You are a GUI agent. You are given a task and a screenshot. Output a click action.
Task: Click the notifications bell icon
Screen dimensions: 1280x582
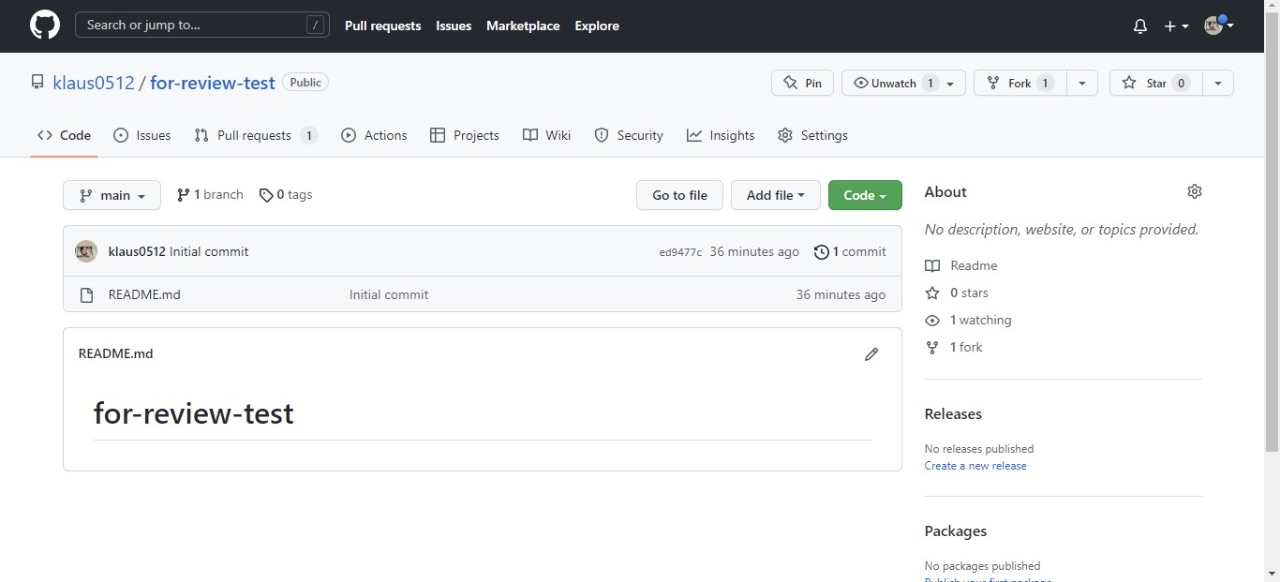[1140, 26]
